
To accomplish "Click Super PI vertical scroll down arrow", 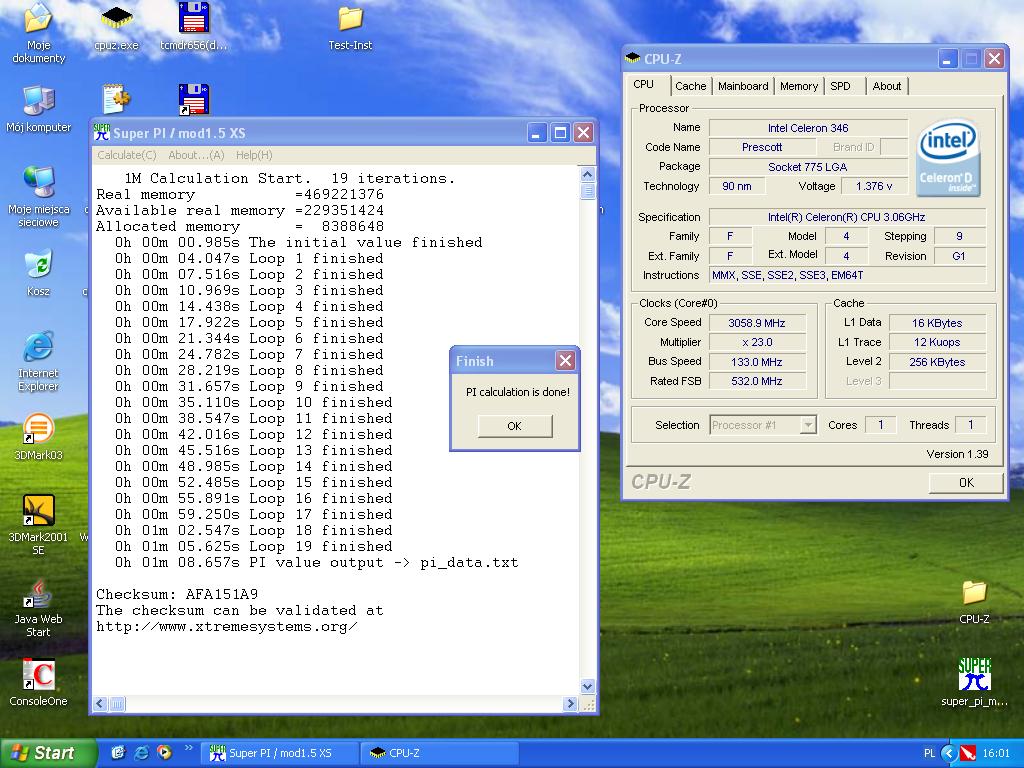I will coord(587,686).
